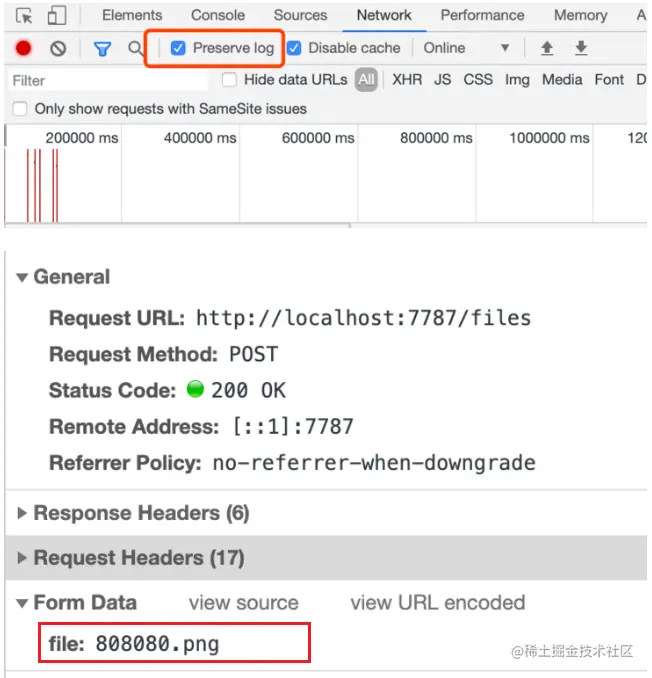Select the file: 808080.png form entry
This screenshot has width=652, height=678.
click(x=134, y=644)
